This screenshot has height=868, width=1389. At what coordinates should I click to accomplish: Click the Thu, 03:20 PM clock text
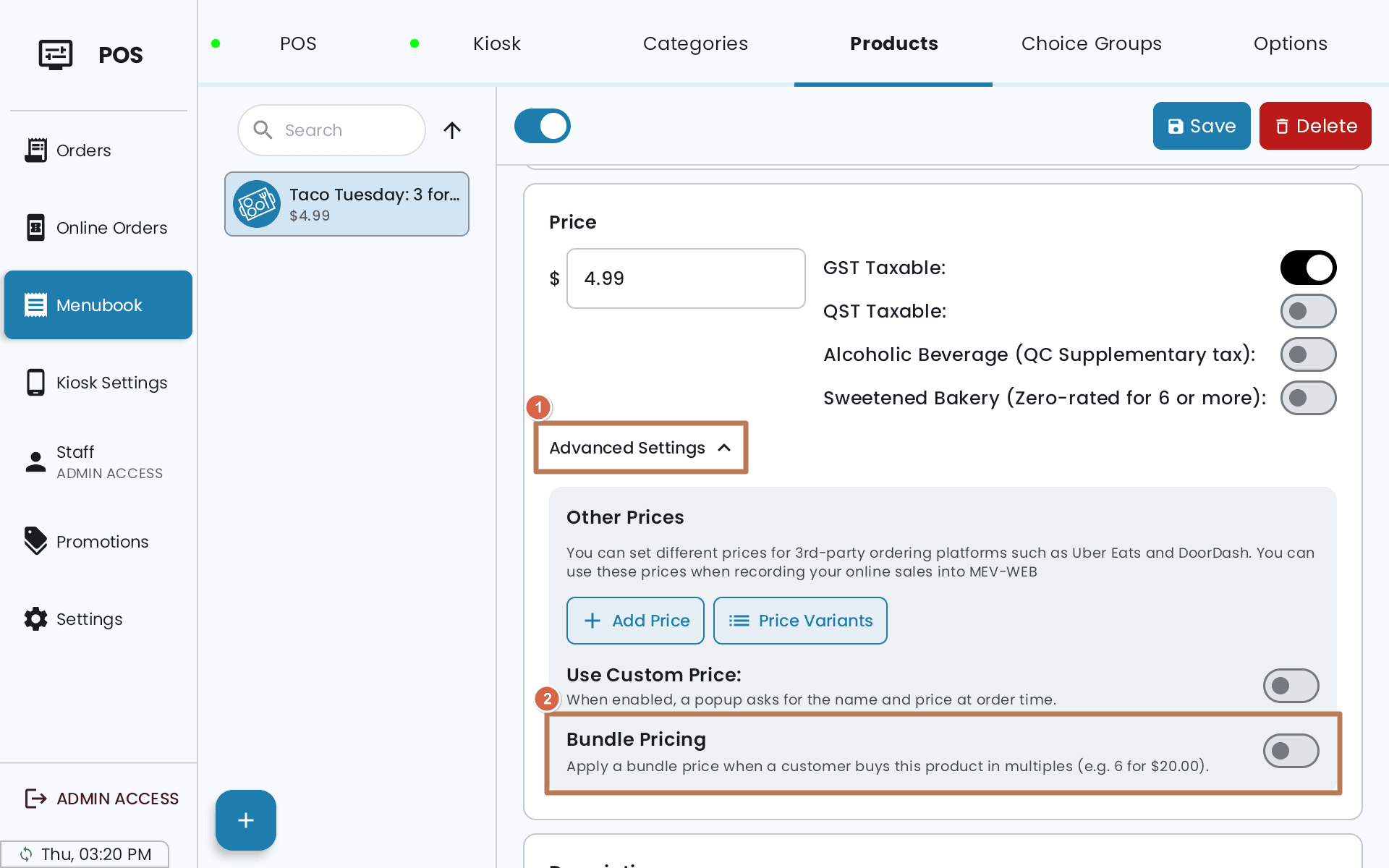pyautogui.click(x=96, y=854)
